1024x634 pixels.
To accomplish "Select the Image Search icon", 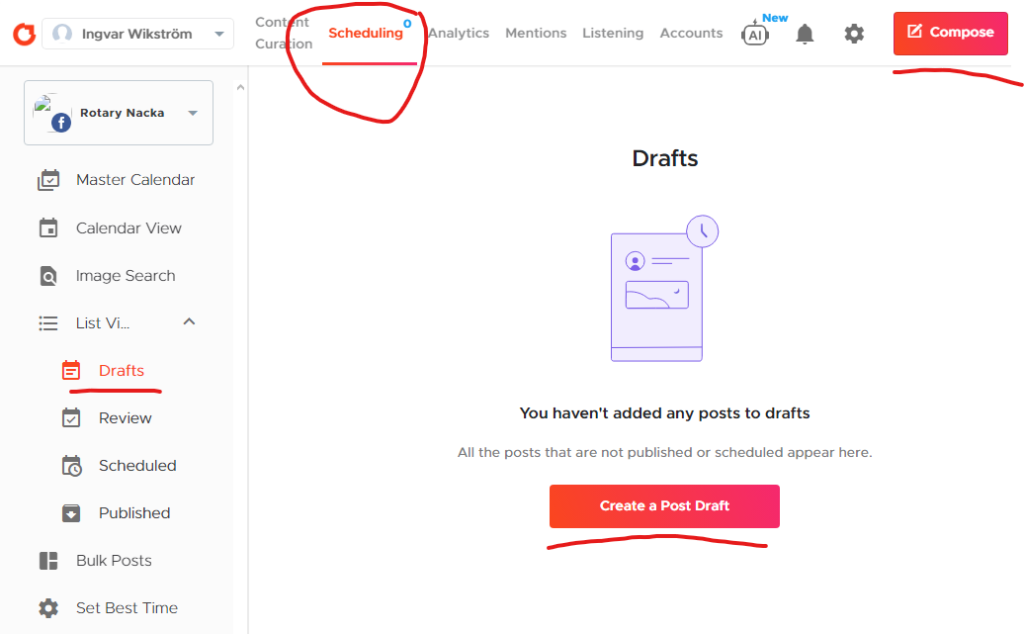I will (48, 276).
